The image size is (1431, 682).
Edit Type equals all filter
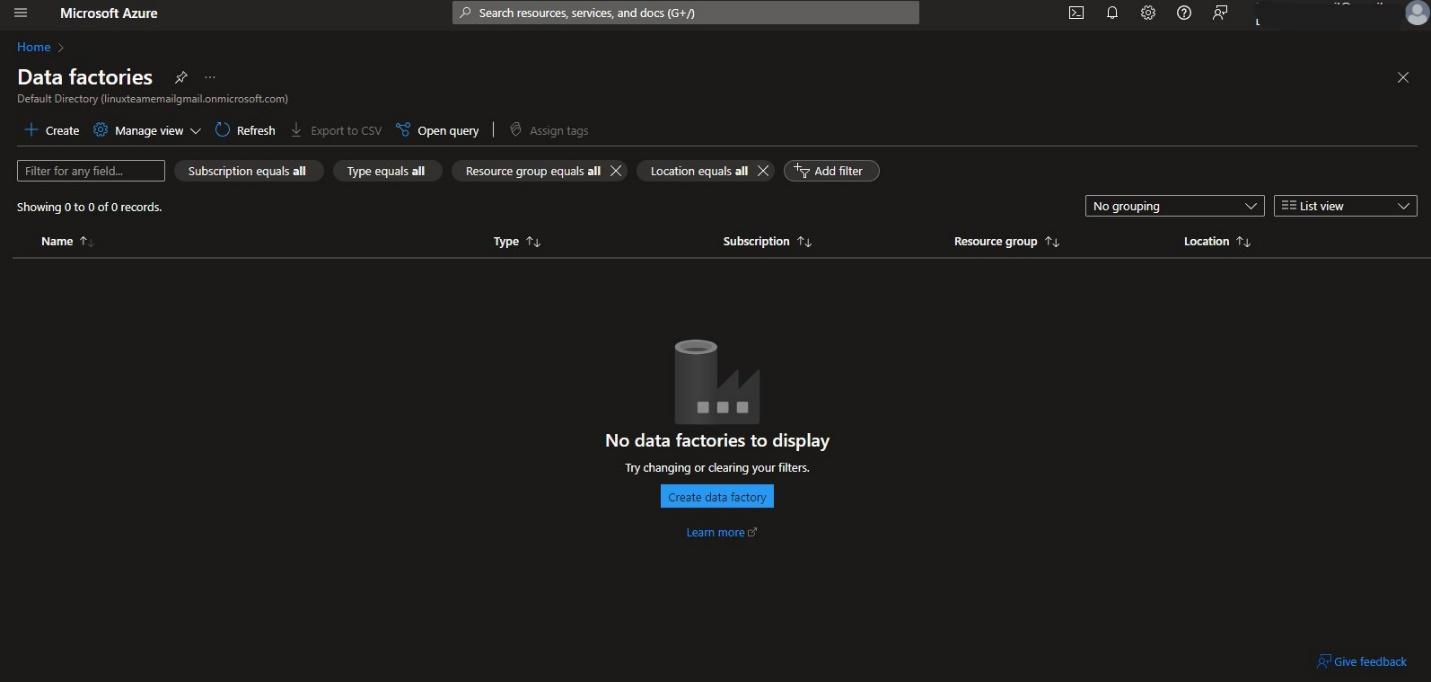[387, 171]
